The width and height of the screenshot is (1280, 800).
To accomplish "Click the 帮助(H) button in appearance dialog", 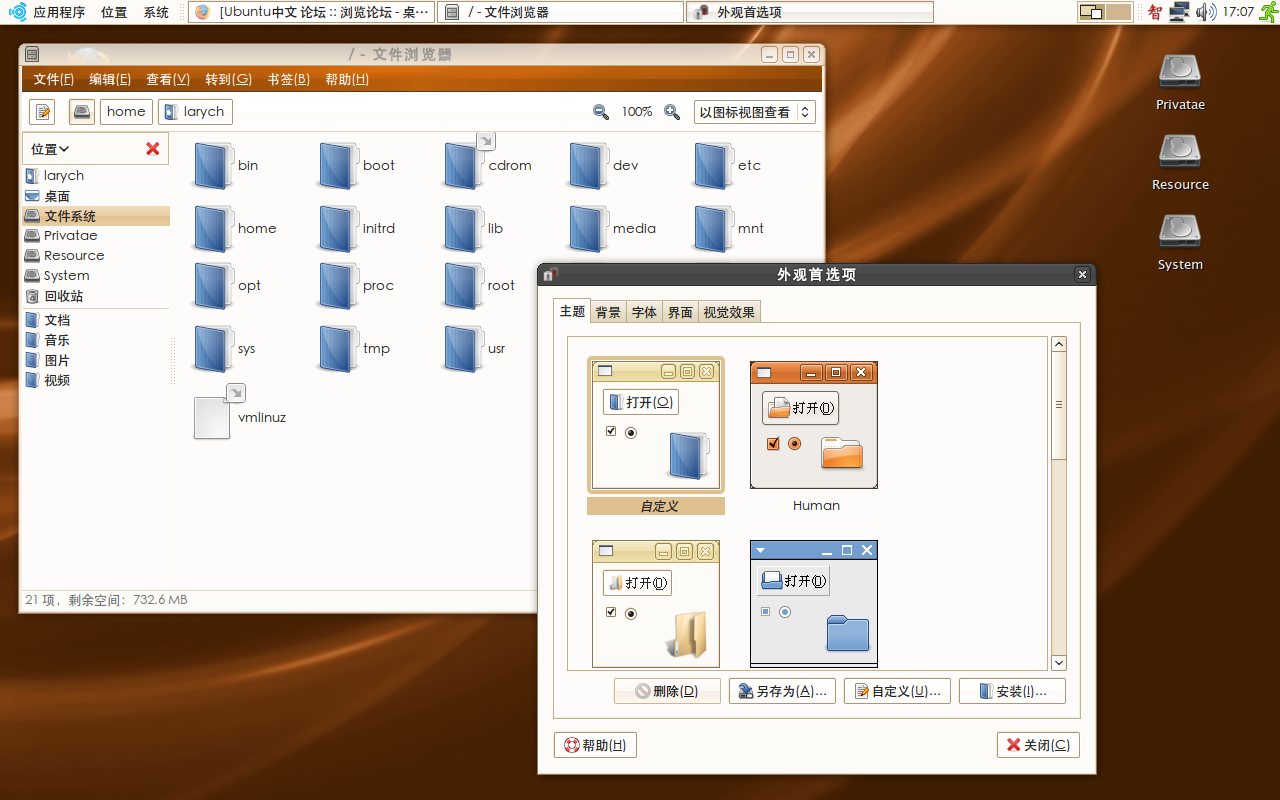I will pos(595,745).
